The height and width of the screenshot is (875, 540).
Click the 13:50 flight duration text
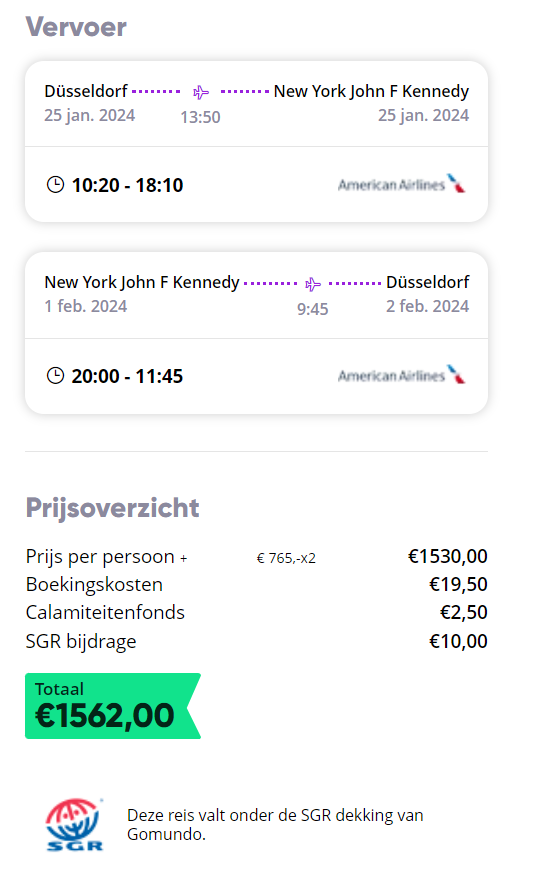(x=200, y=117)
